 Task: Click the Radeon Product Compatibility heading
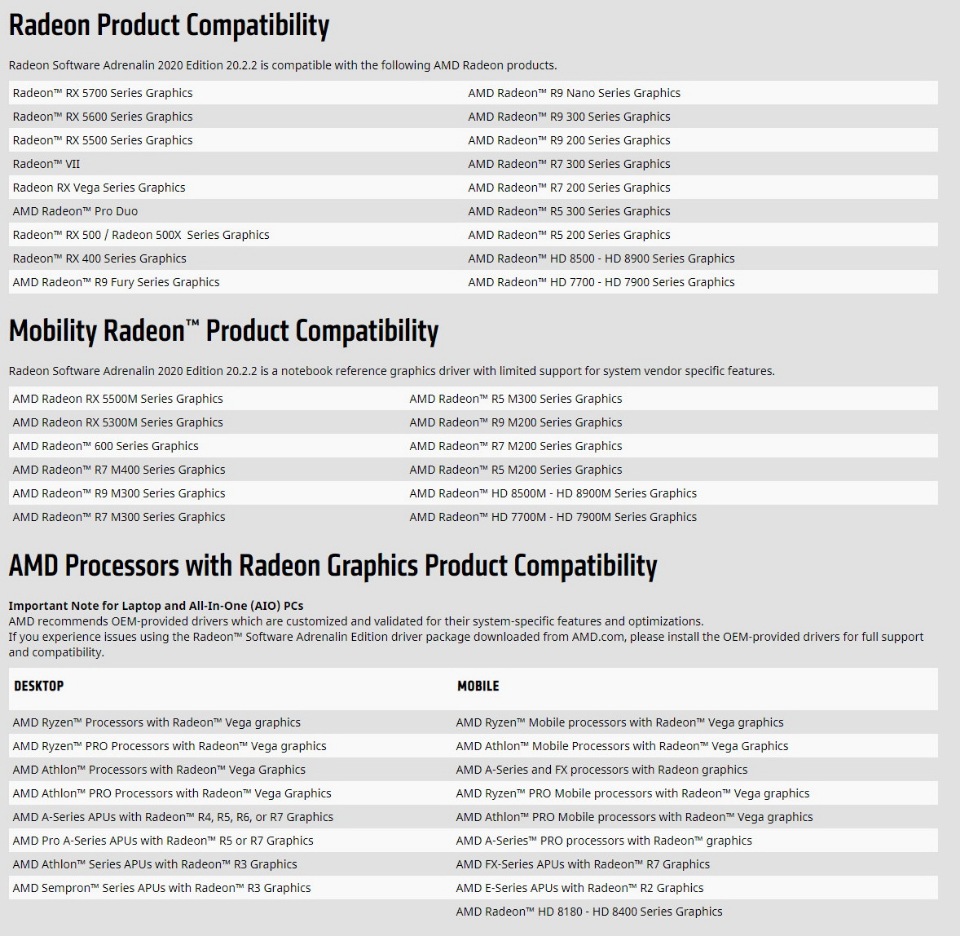coord(169,25)
